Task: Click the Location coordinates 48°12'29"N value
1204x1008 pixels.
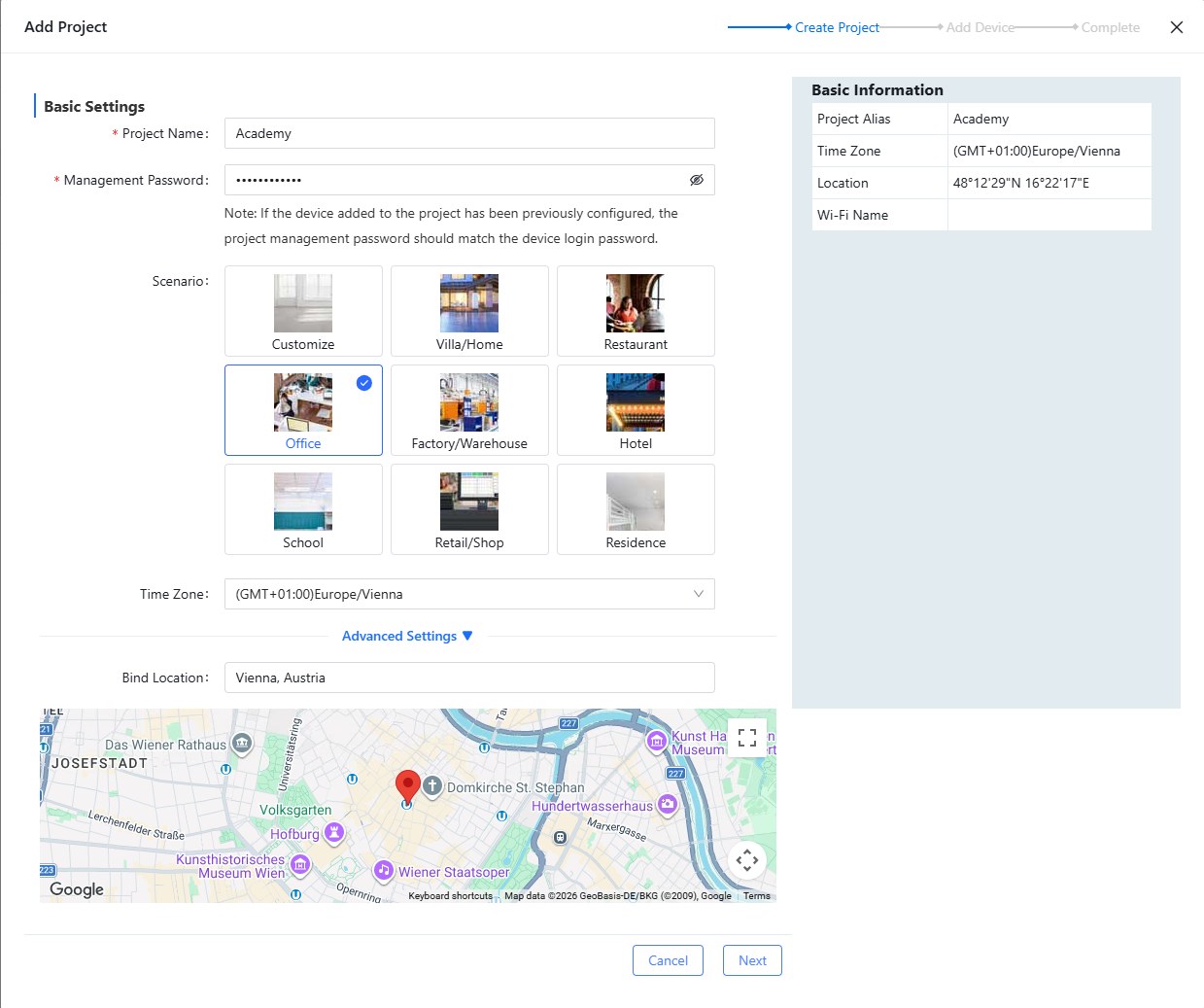Action: (x=1020, y=183)
